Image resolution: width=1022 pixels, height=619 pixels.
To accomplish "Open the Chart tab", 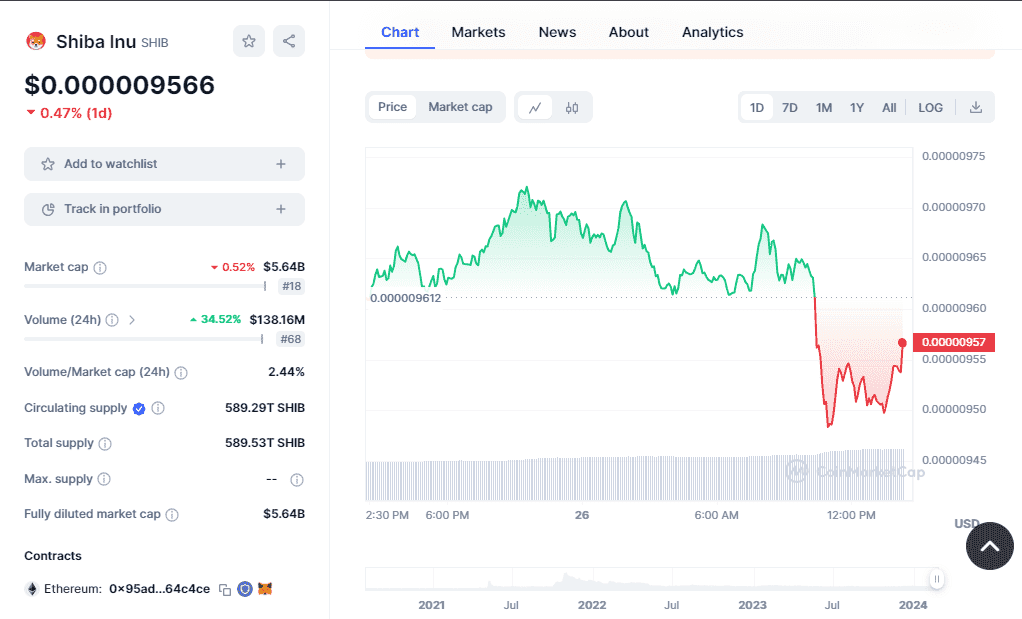I will click(x=400, y=32).
